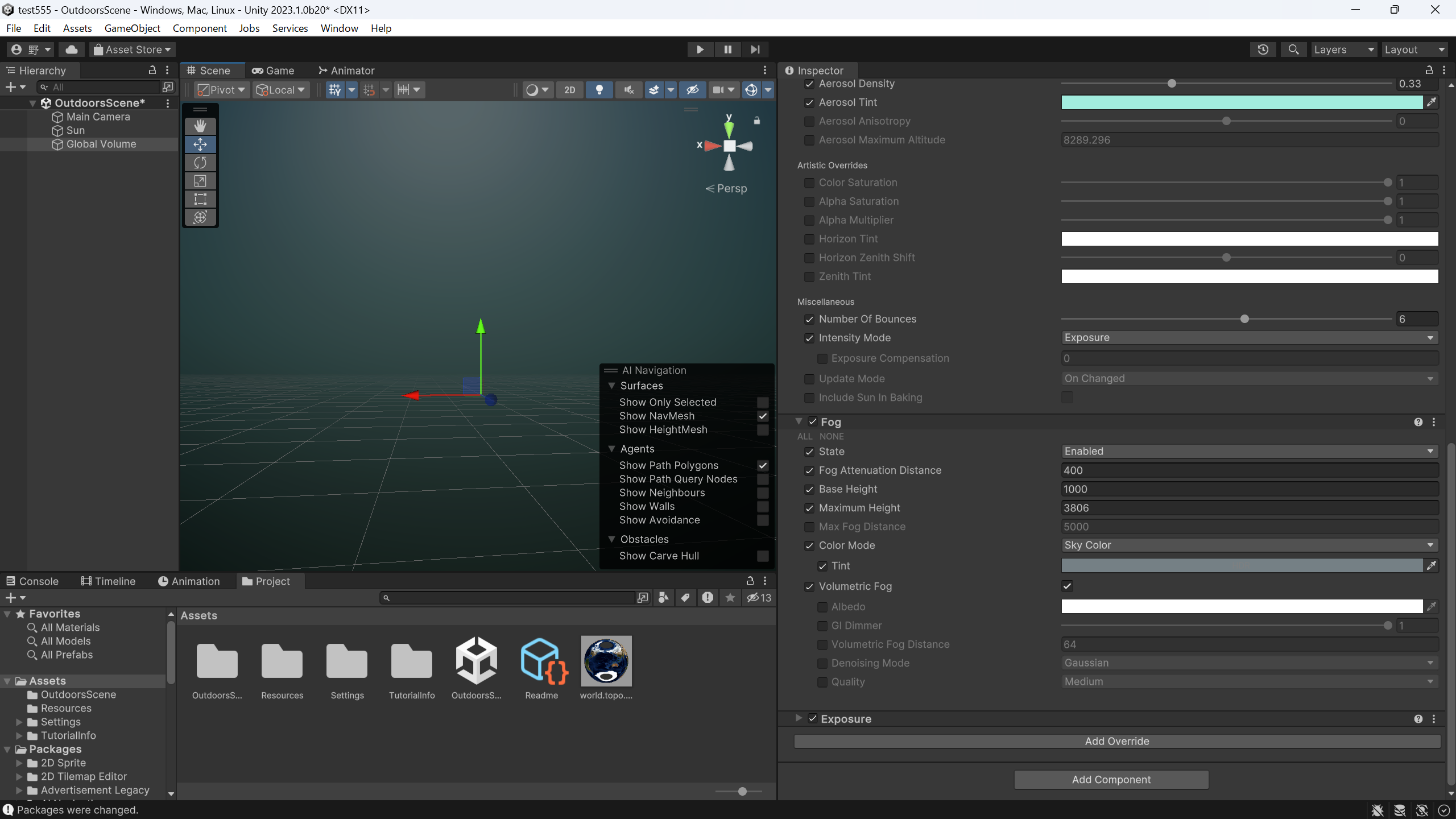Toggle 2D view mode in the Scene view
This screenshot has height=819, width=1456.
click(569, 89)
